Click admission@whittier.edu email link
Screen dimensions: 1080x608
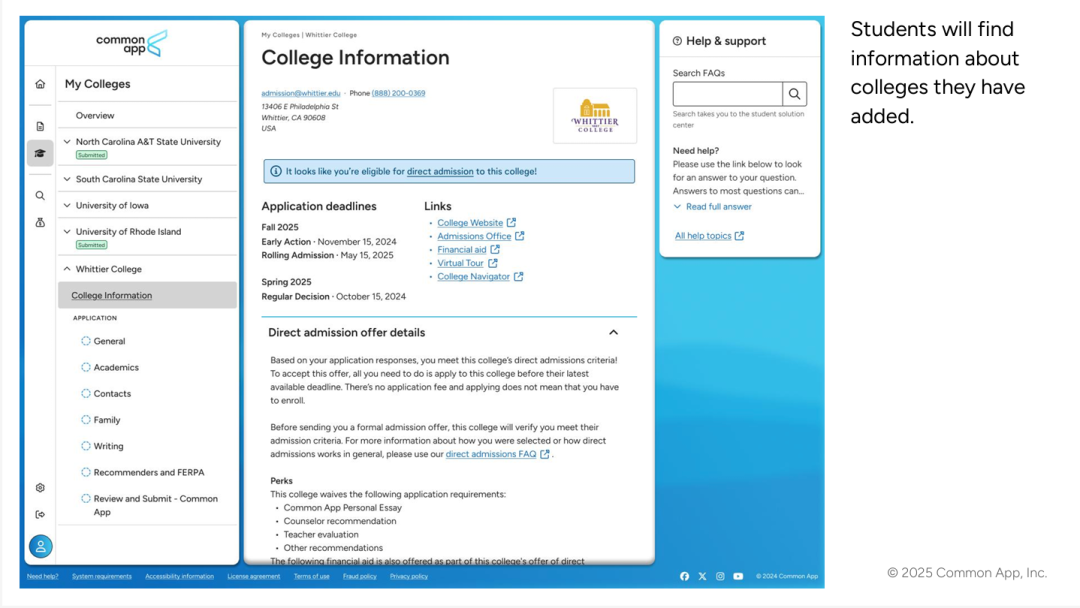click(x=300, y=93)
